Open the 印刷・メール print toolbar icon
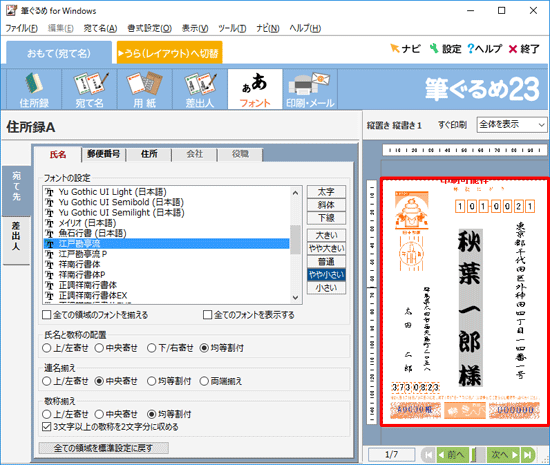 [310, 89]
